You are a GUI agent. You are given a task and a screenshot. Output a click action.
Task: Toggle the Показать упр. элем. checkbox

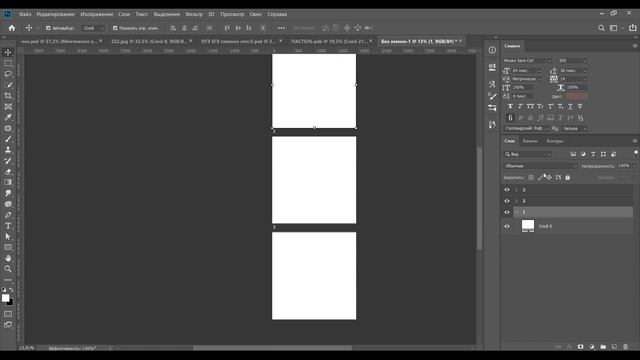point(115,28)
